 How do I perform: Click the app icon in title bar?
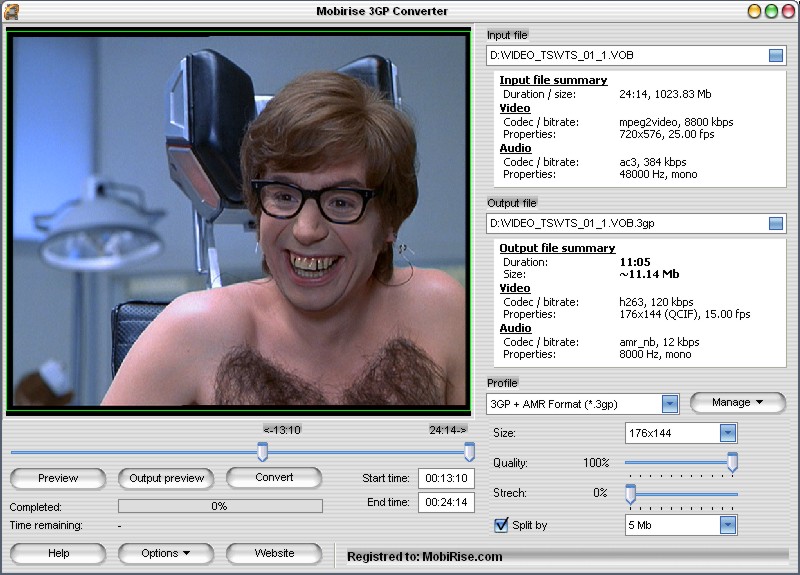(x=11, y=11)
